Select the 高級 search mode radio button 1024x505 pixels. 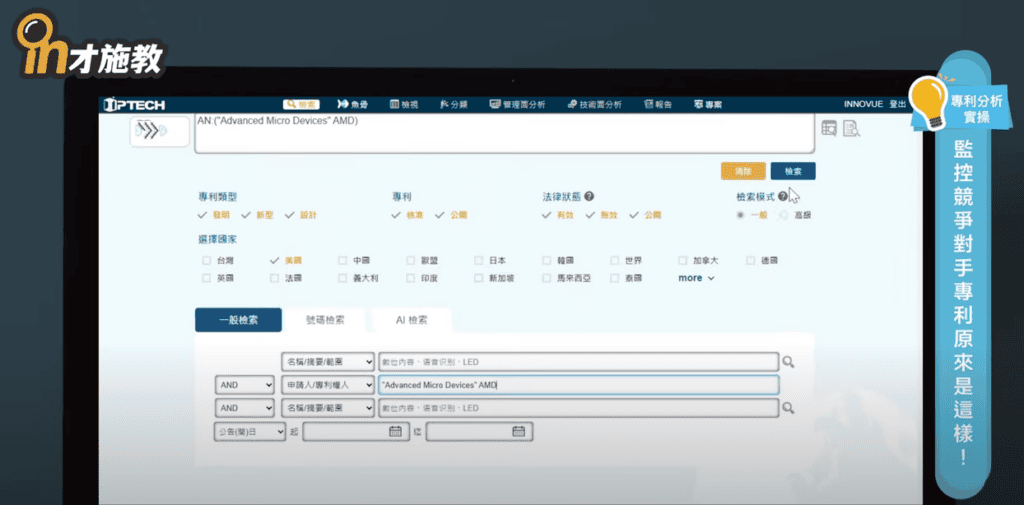coord(783,215)
